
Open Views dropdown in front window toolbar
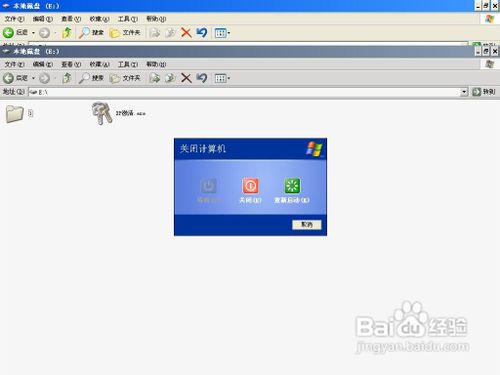tap(222, 79)
